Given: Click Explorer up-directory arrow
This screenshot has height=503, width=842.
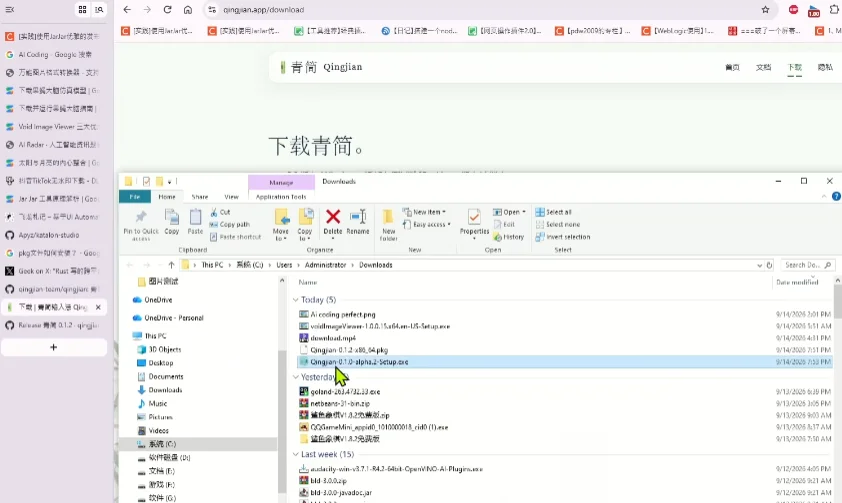Looking at the screenshot, I should click(171, 265).
